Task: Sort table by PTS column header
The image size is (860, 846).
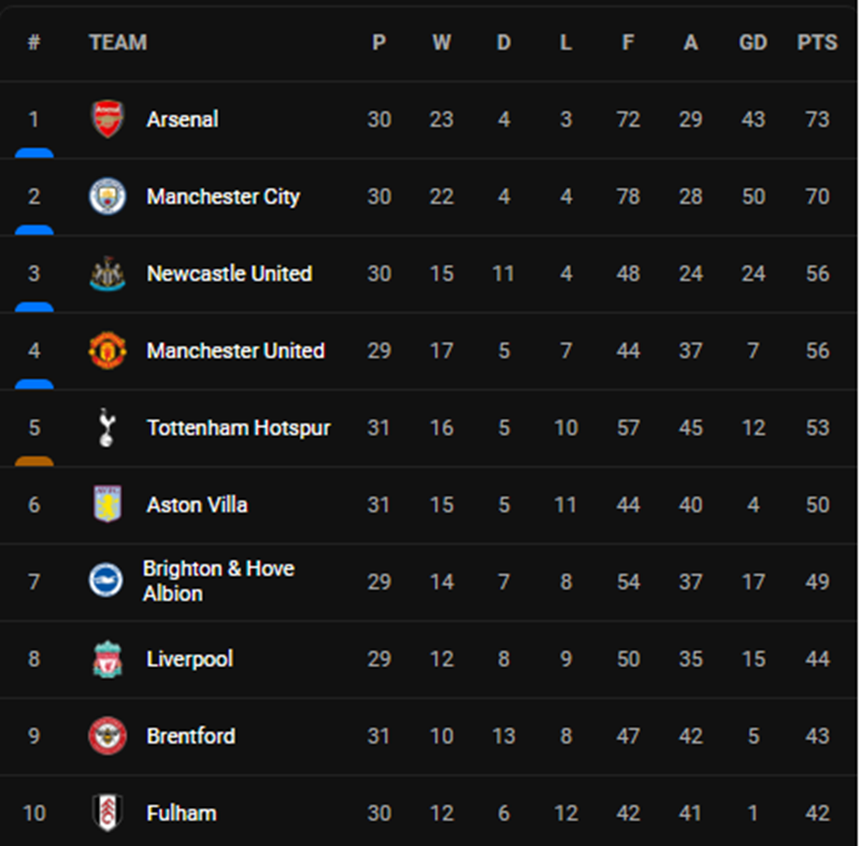Action: (817, 42)
